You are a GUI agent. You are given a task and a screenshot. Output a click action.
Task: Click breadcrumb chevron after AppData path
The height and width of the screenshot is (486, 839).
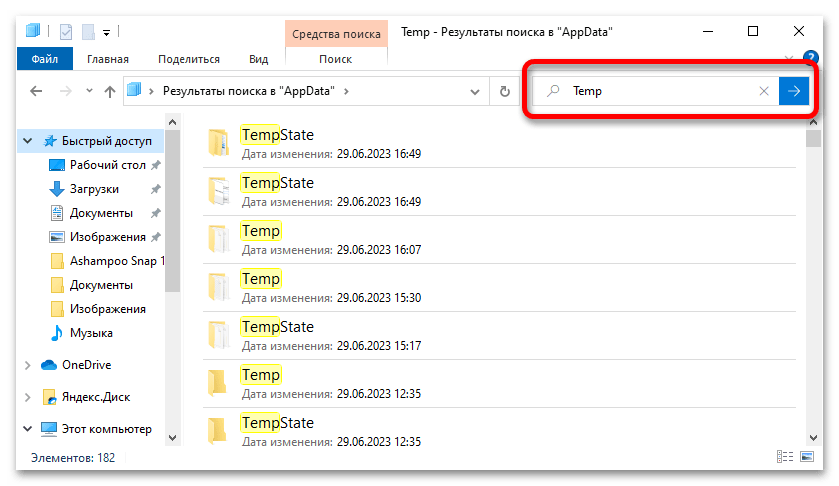click(346, 92)
